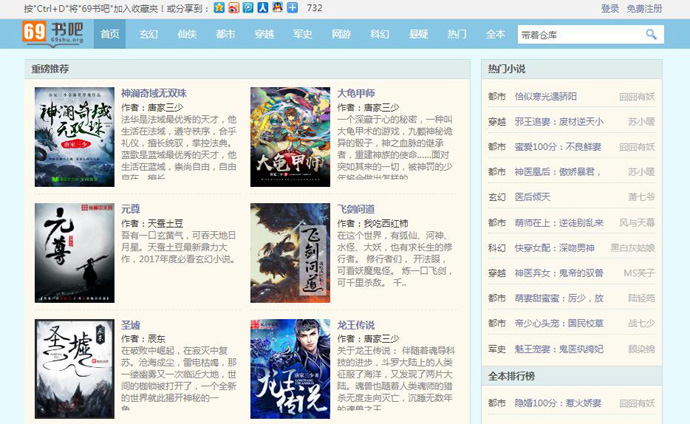This screenshot has height=424, width=690.
Task: Open the 玄幻 category tab
Action: [x=149, y=34]
